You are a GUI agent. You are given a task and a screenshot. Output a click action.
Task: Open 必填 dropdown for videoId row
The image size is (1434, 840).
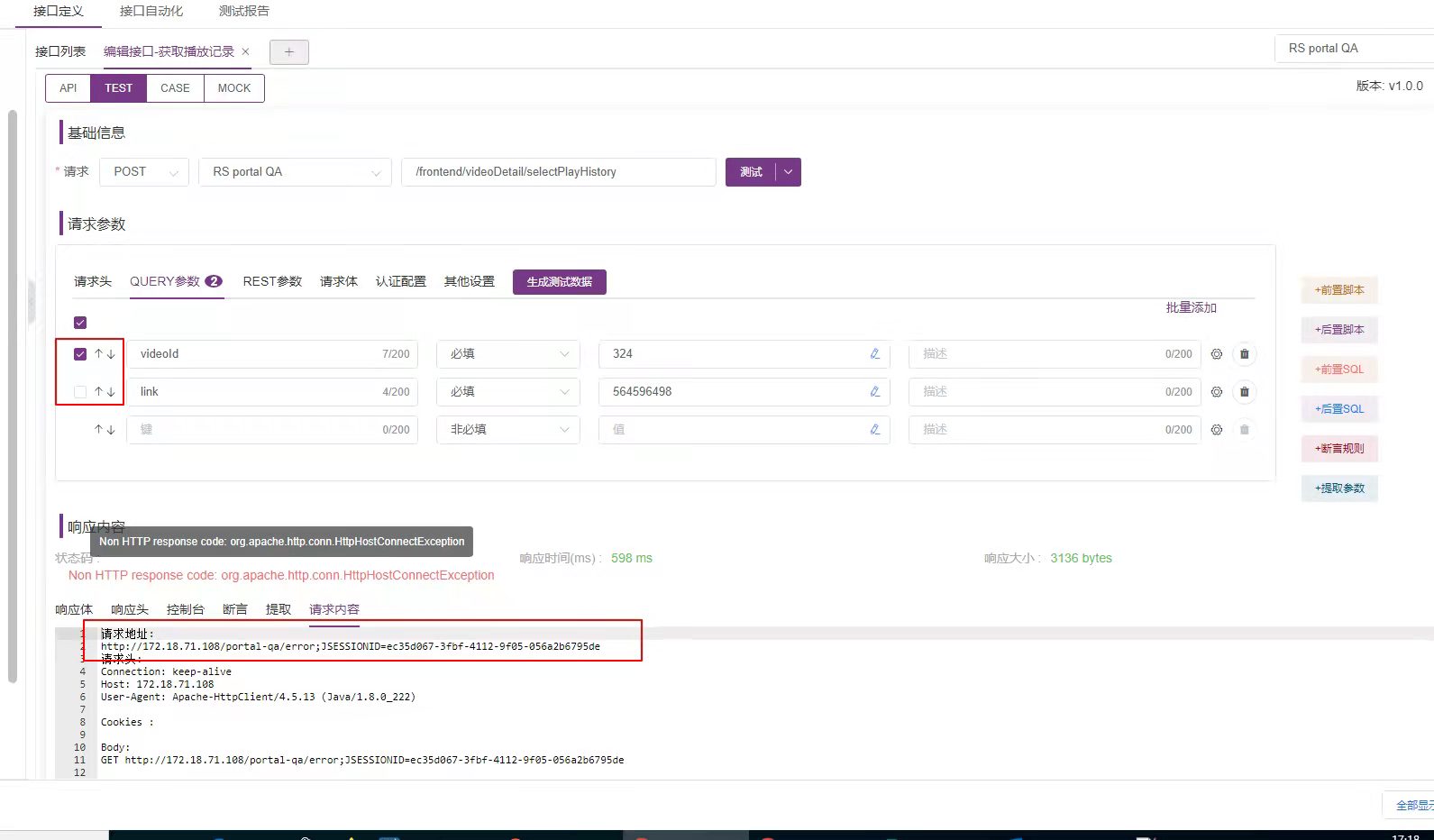tap(508, 354)
